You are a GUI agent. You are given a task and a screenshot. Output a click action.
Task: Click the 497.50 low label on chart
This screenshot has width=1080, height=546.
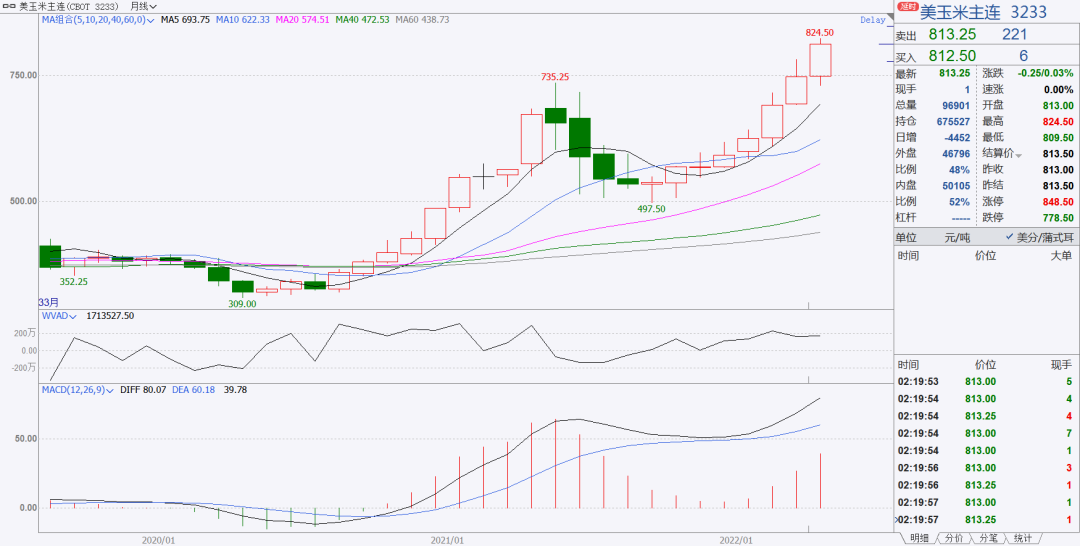[x=652, y=209]
